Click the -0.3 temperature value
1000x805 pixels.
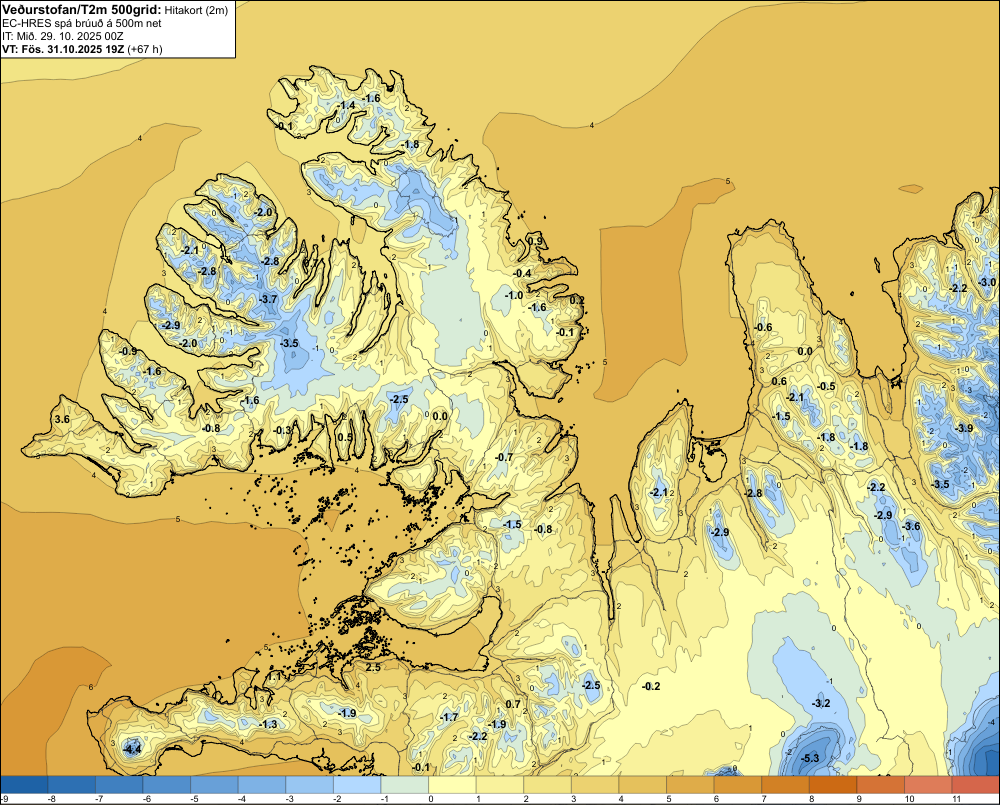click(x=282, y=431)
